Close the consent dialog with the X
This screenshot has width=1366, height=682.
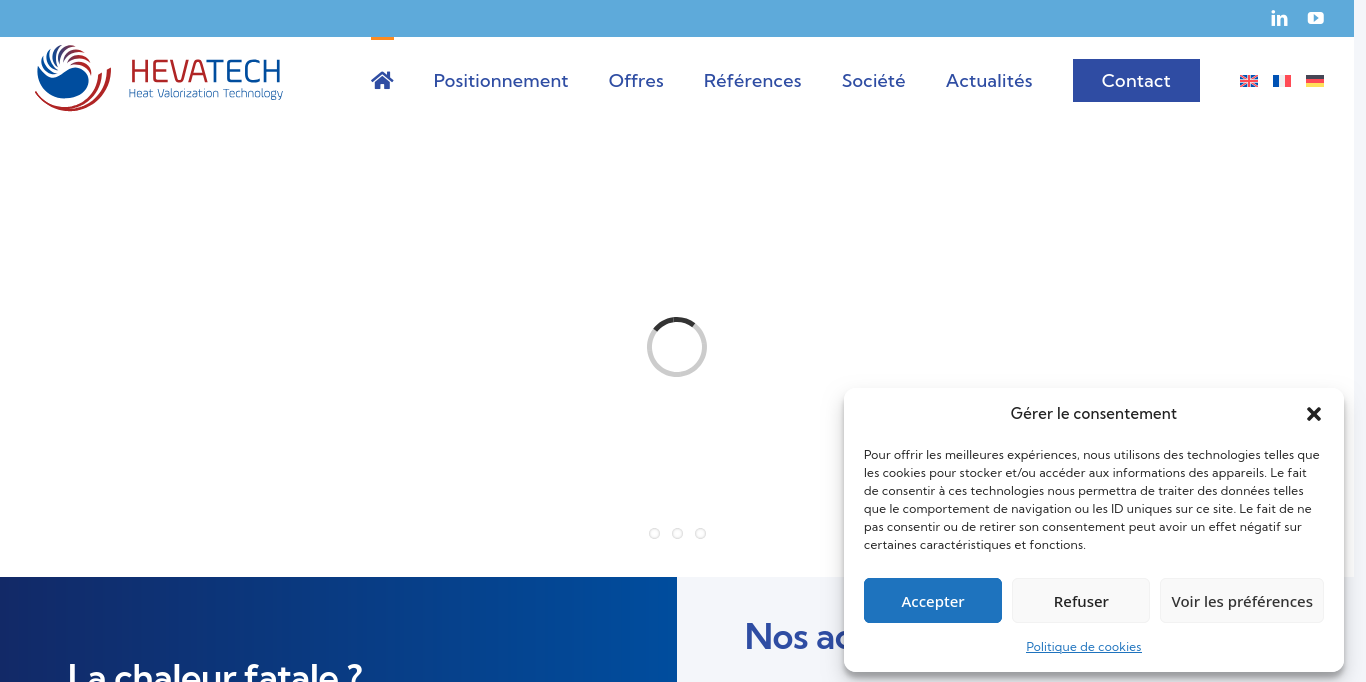pyautogui.click(x=1314, y=414)
